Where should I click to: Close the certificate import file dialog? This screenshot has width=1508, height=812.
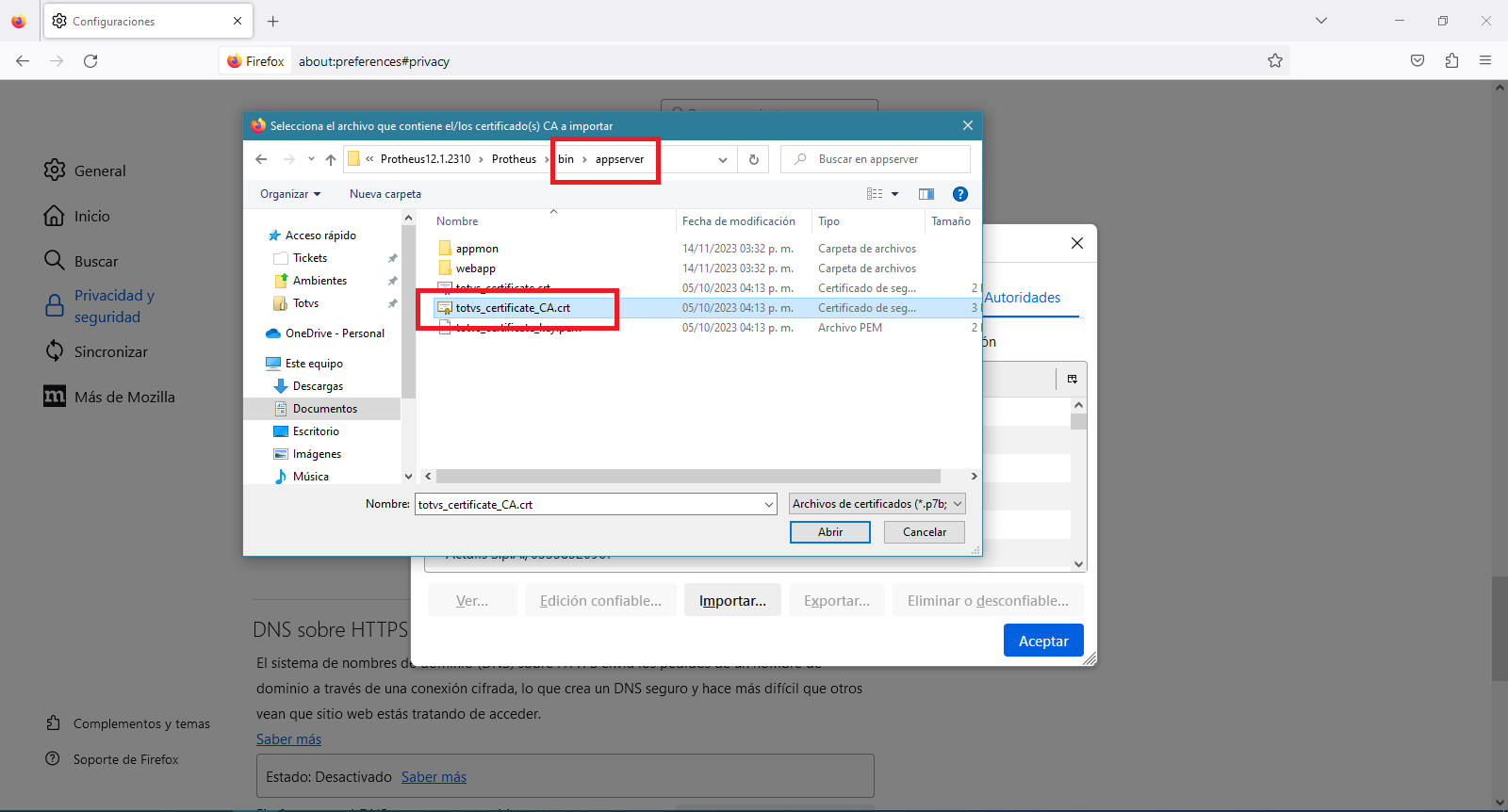968,125
